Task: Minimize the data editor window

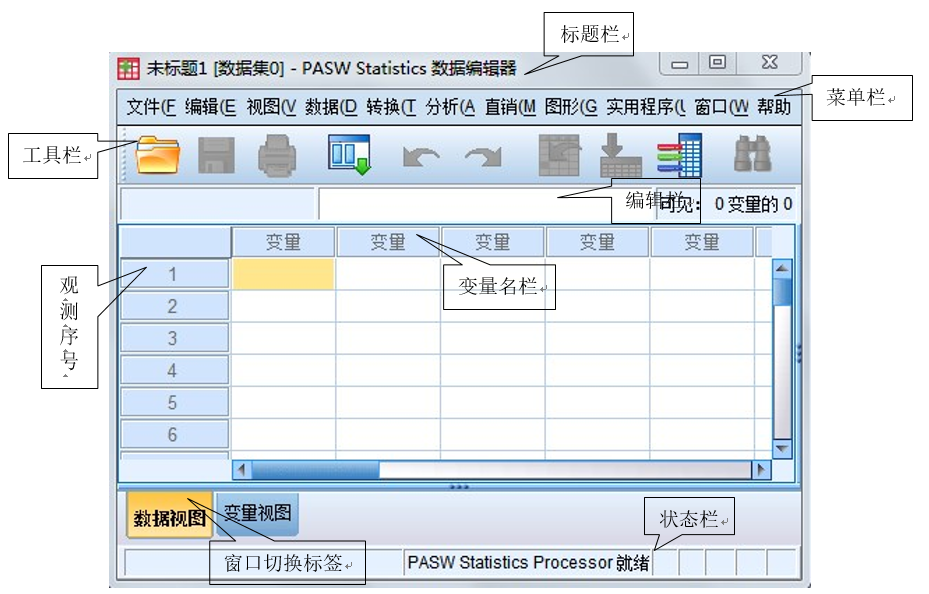Action: click(680, 63)
